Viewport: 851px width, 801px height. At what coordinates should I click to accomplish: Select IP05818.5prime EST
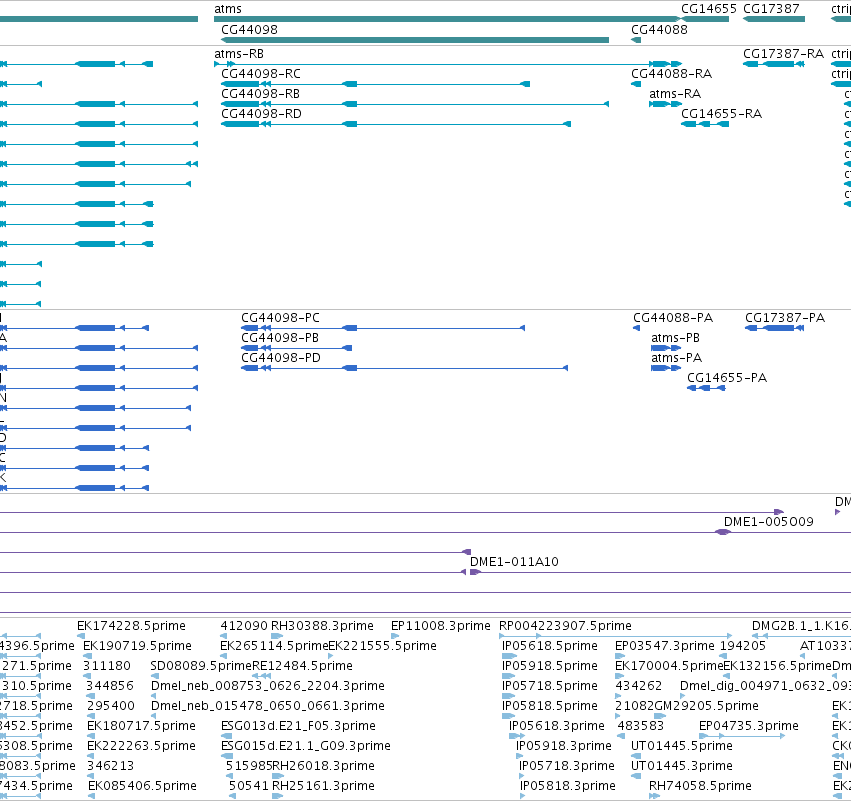pos(550,706)
